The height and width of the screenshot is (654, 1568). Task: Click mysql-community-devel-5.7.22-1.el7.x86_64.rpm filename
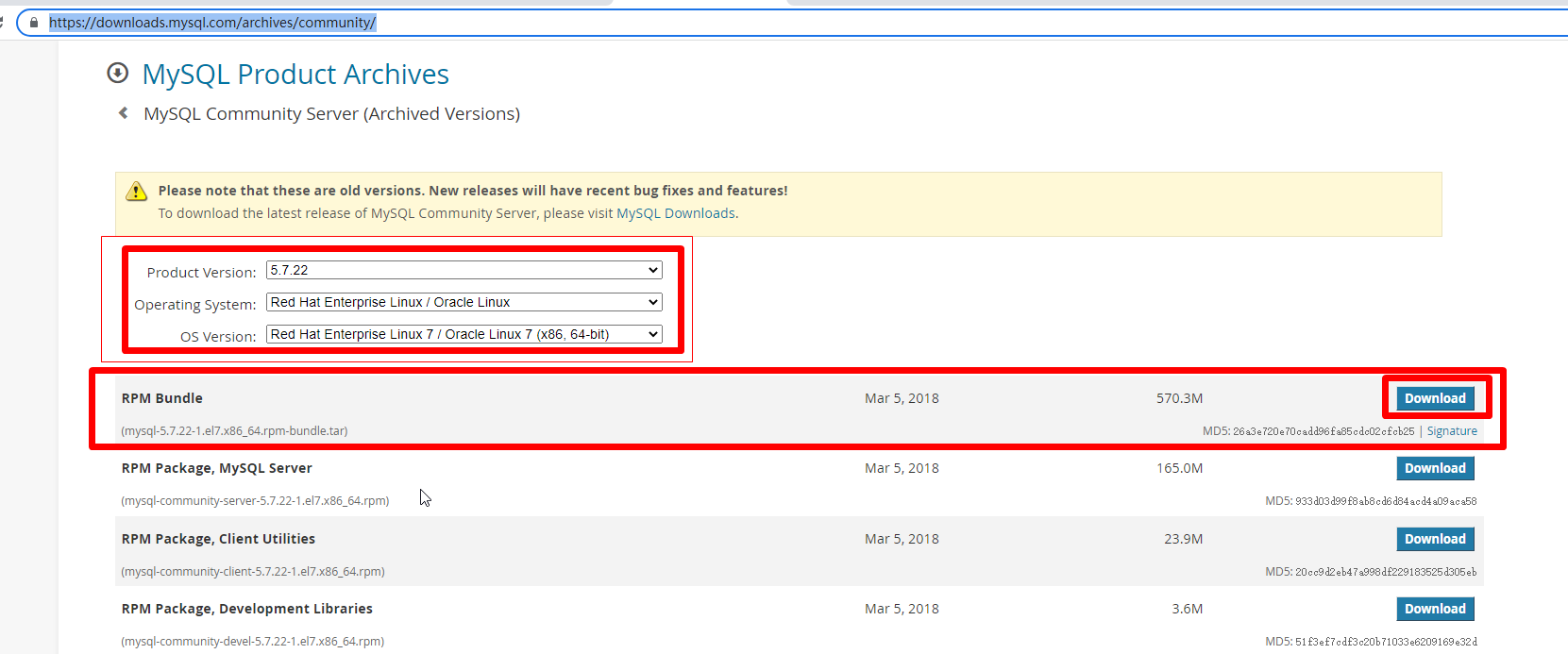253,642
